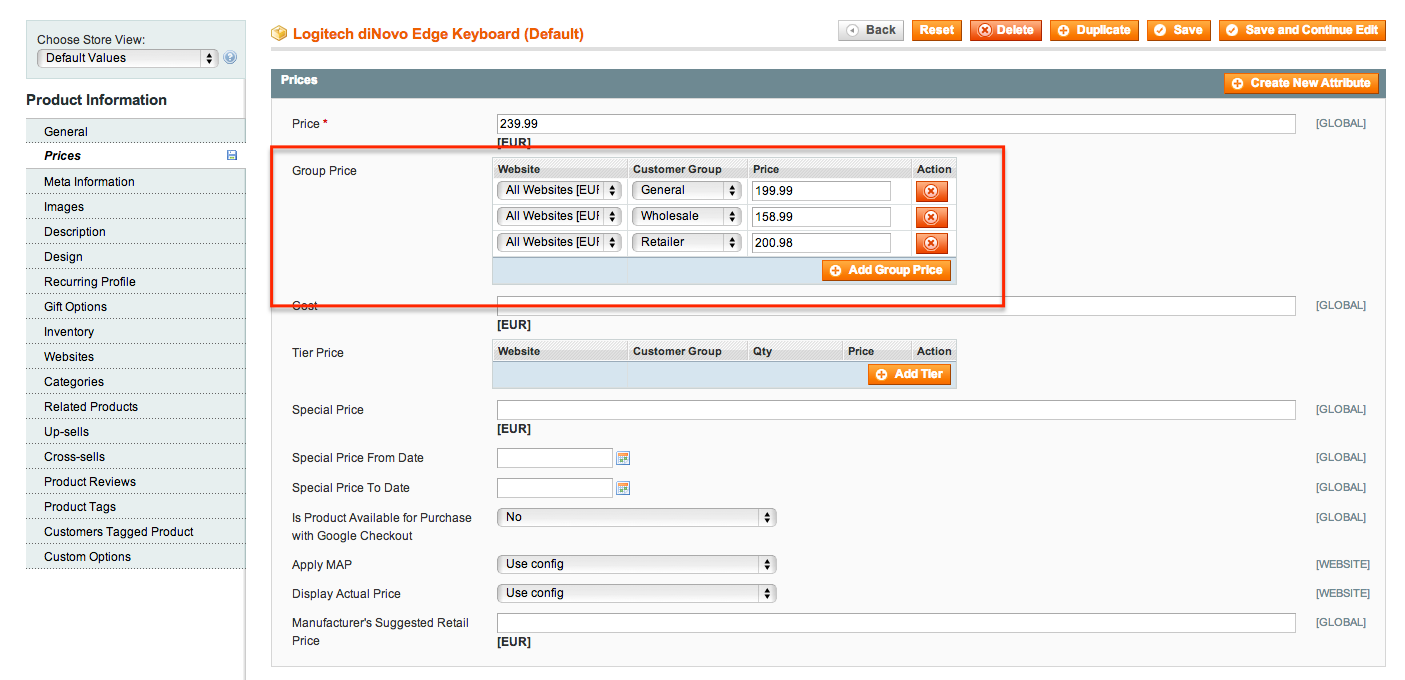The width and height of the screenshot is (1405, 680).
Task: Click the Duplicate button
Action: coord(1095,30)
